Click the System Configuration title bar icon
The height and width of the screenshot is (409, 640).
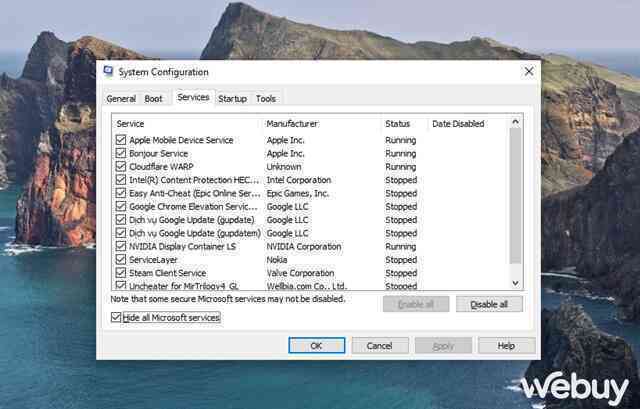pos(109,72)
